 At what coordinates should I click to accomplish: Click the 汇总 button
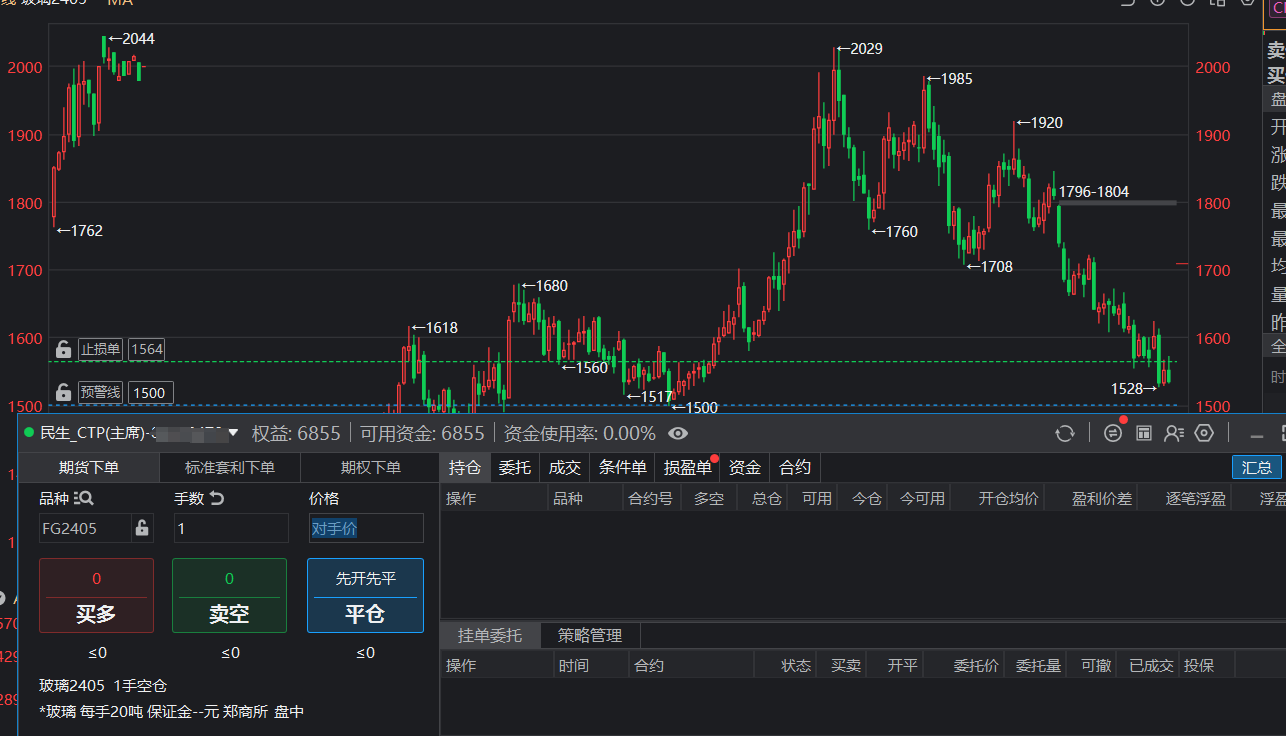(1257, 467)
